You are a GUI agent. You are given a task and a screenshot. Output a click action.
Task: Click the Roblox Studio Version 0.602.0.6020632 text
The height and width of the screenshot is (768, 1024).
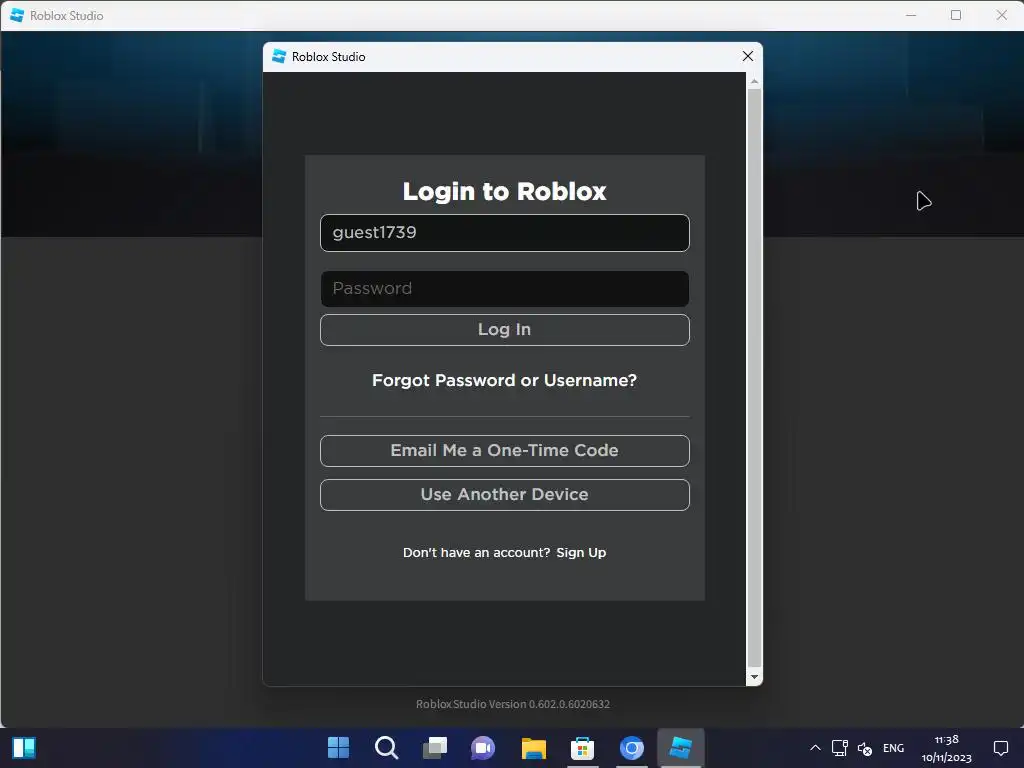[513, 704]
